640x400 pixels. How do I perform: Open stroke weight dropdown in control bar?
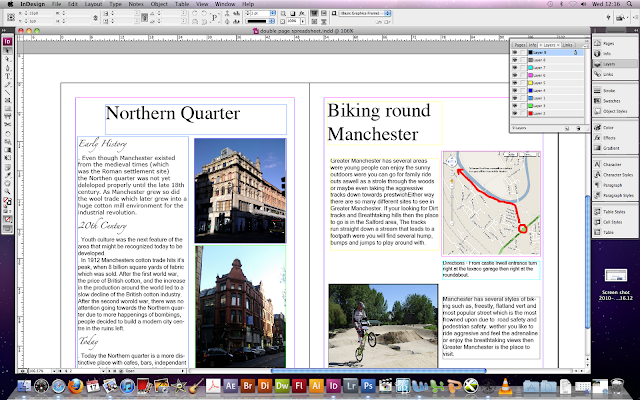[273, 13]
